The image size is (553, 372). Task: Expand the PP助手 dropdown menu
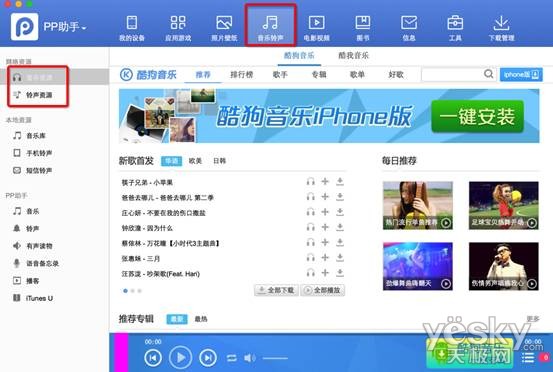click(x=65, y=27)
